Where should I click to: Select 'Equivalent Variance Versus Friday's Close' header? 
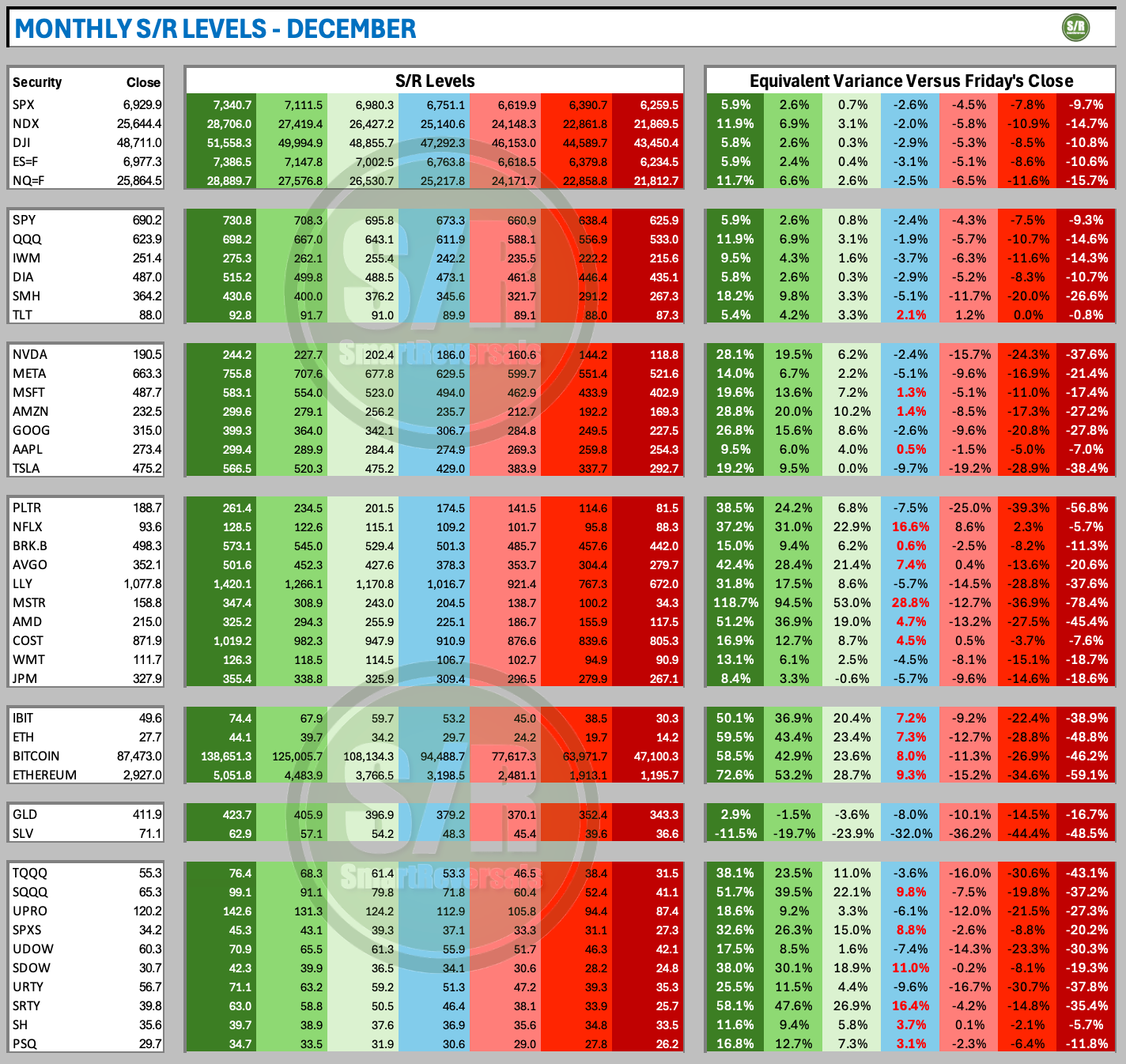pos(911,81)
